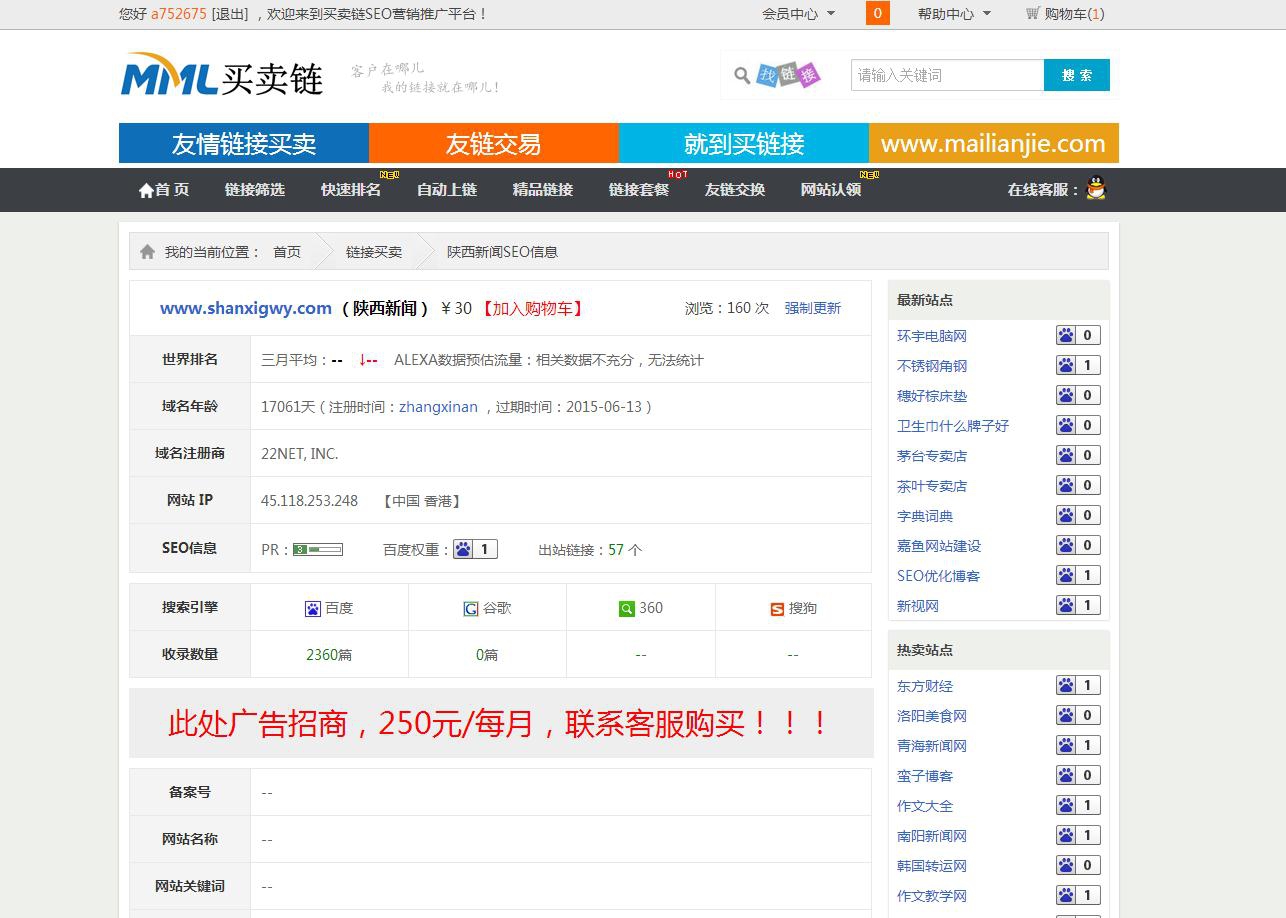Screen dimensions: 1286x918
Task: Click the Baidu weight badge next to 不锈钢角钢
Action: coord(1078,365)
